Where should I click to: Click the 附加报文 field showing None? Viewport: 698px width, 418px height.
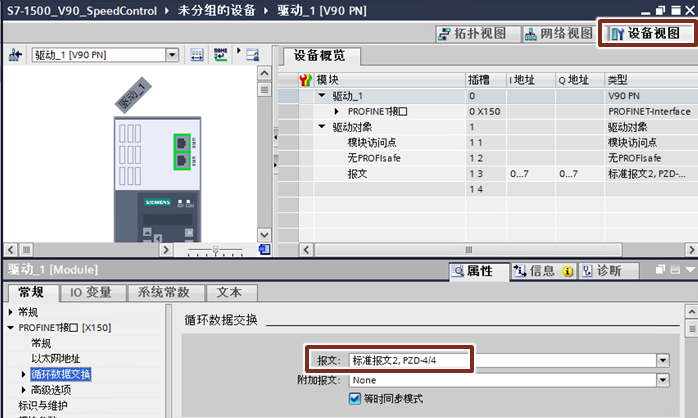(503, 380)
